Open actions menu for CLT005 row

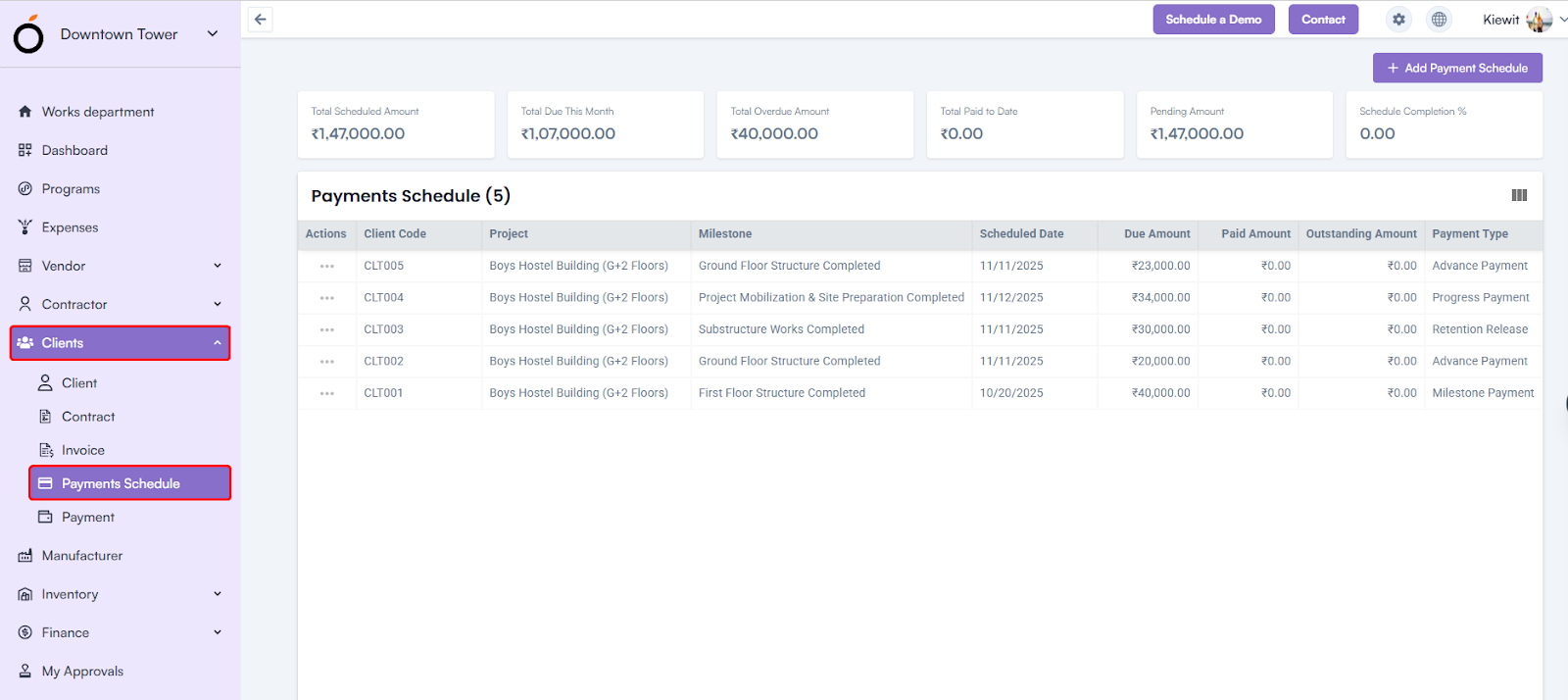tap(326, 266)
